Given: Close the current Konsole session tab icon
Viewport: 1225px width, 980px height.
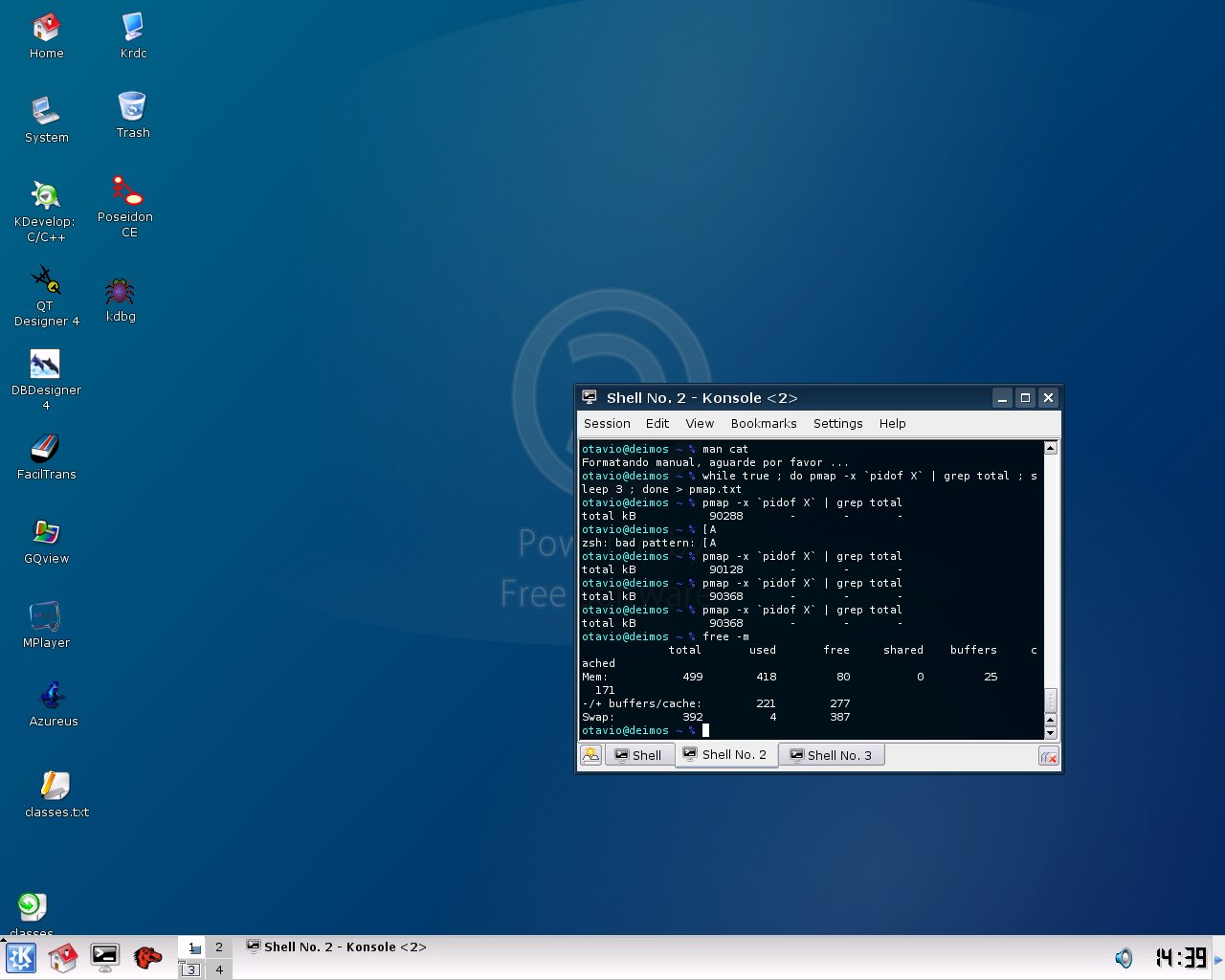Looking at the screenshot, I should pos(1049,757).
